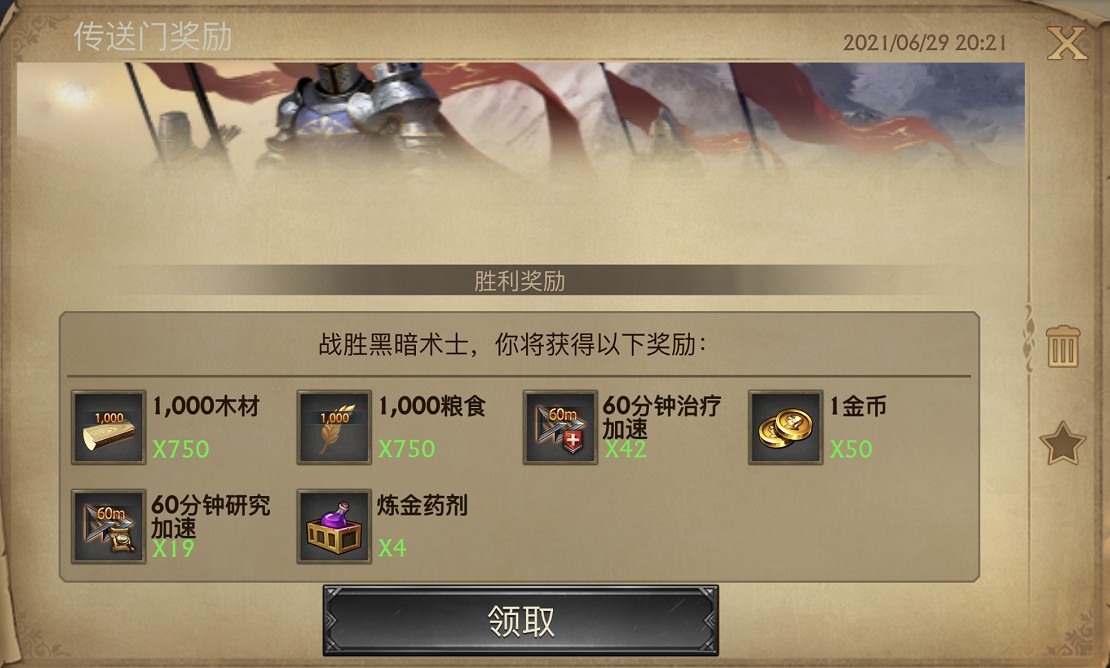Mark mail as favorite with star
The image size is (1110, 668).
pos(1063,443)
